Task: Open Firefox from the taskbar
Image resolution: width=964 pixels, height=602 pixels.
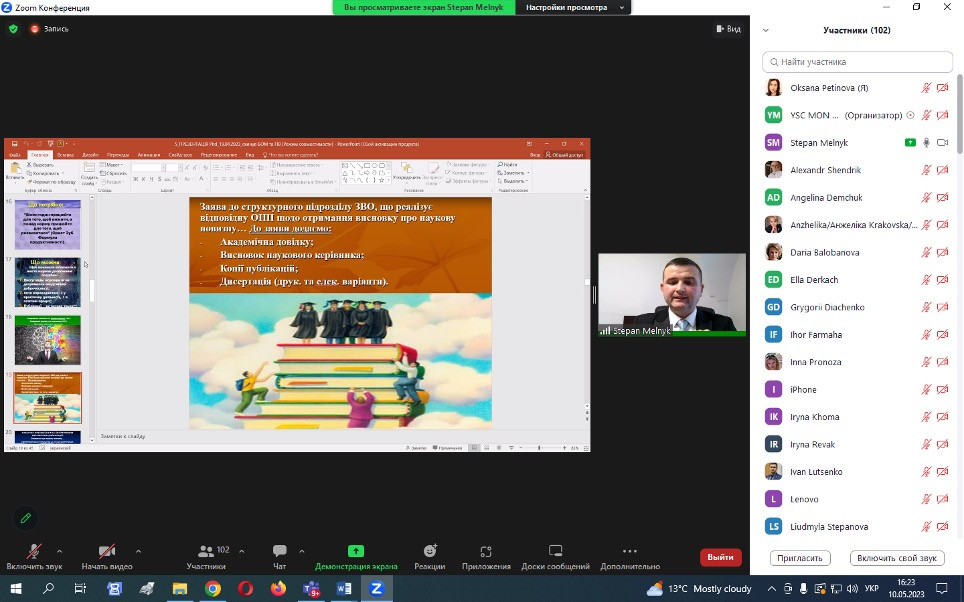Action: point(278,588)
